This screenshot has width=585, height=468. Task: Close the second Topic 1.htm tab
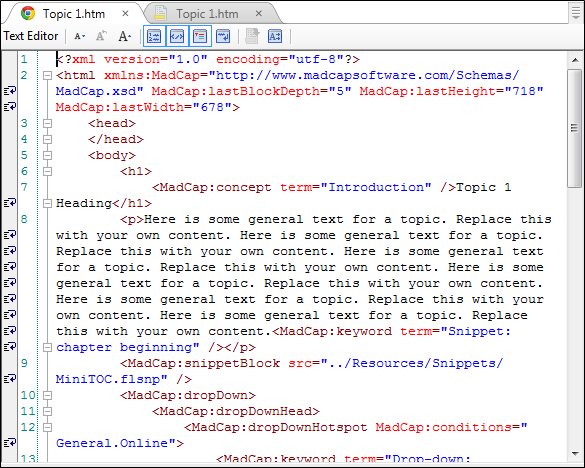259,14
